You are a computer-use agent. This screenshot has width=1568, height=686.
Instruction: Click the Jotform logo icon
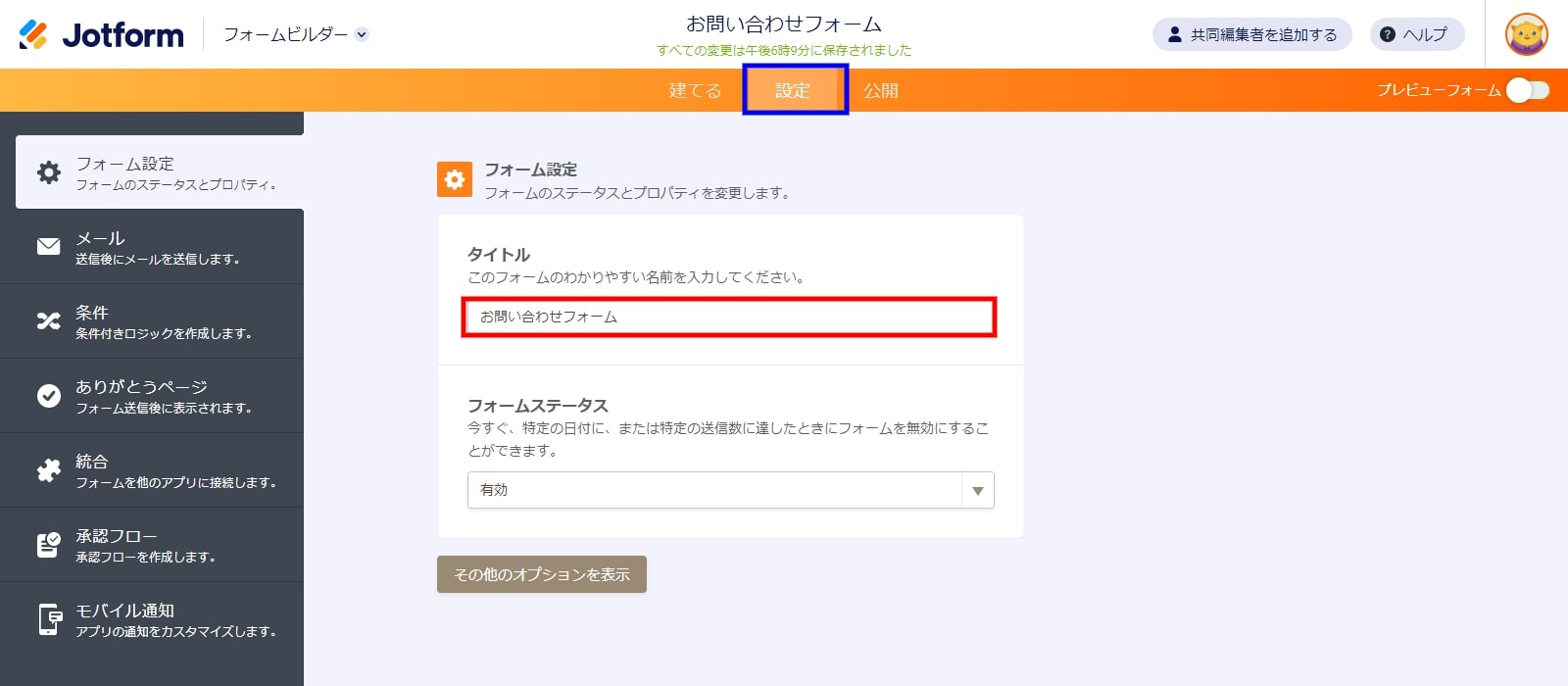[33, 34]
